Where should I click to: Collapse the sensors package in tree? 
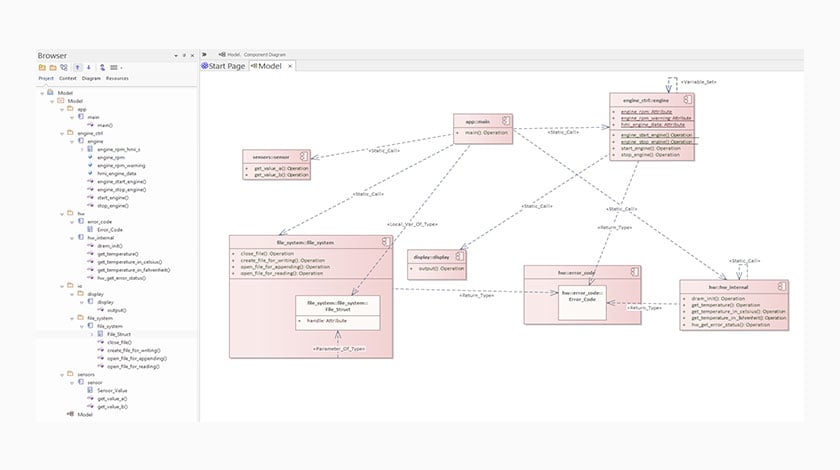pyautogui.click(x=62, y=375)
